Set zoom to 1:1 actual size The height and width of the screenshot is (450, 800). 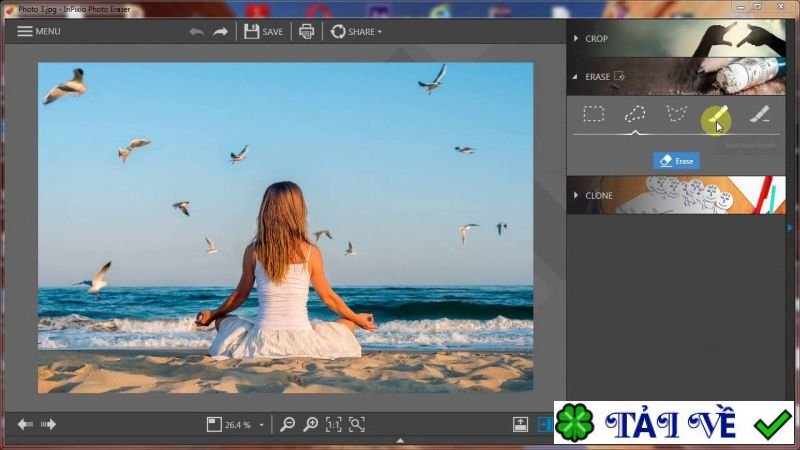point(334,424)
